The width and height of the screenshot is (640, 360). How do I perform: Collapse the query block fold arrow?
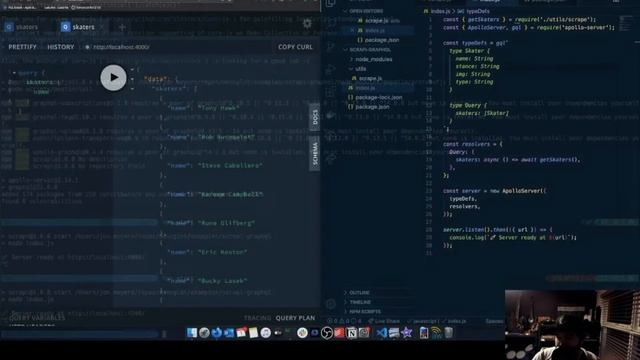pyautogui.click(x=14, y=73)
